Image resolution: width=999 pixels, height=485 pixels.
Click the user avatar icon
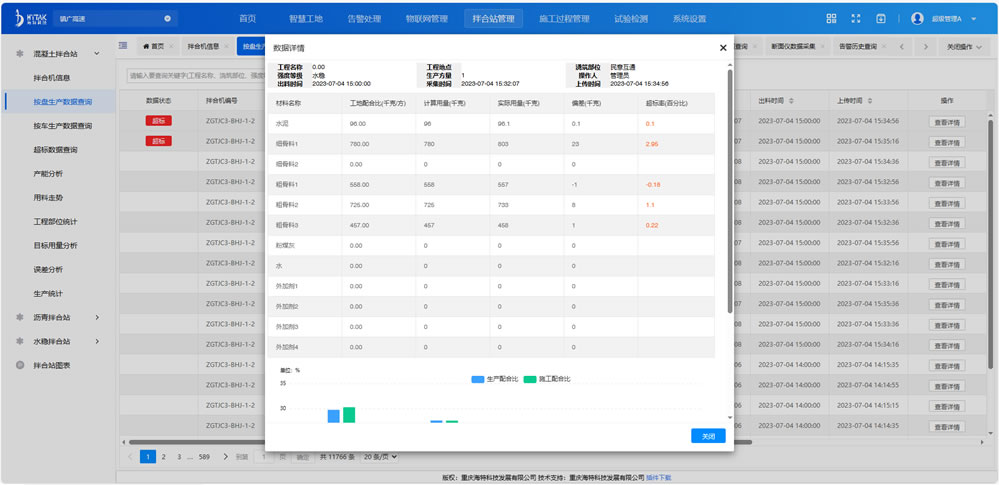917,18
